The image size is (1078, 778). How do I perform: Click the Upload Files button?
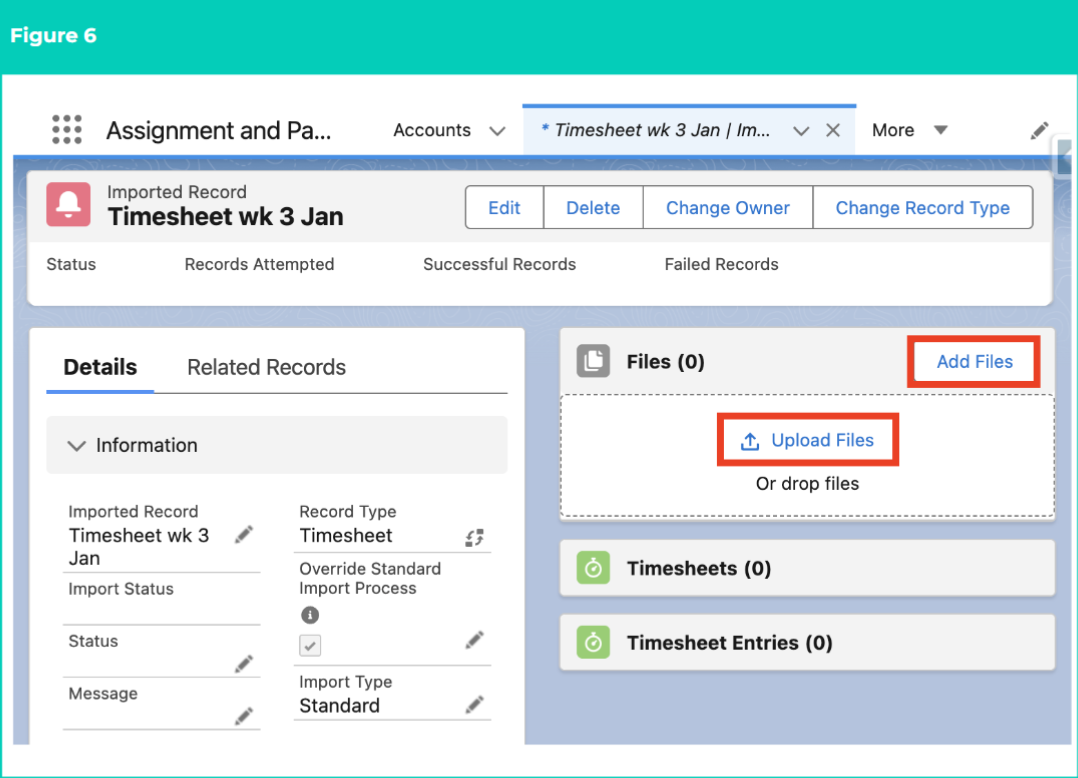click(808, 440)
